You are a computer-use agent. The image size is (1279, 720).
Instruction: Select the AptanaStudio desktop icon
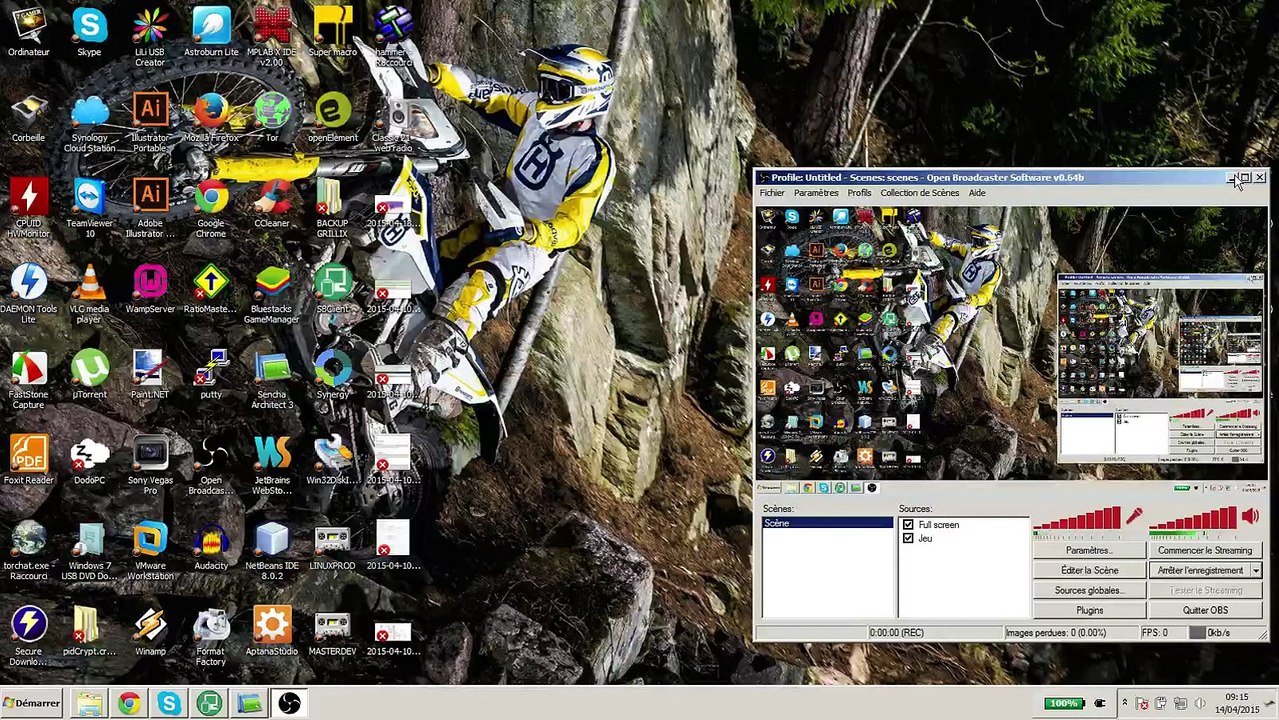(x=272, y=632)
